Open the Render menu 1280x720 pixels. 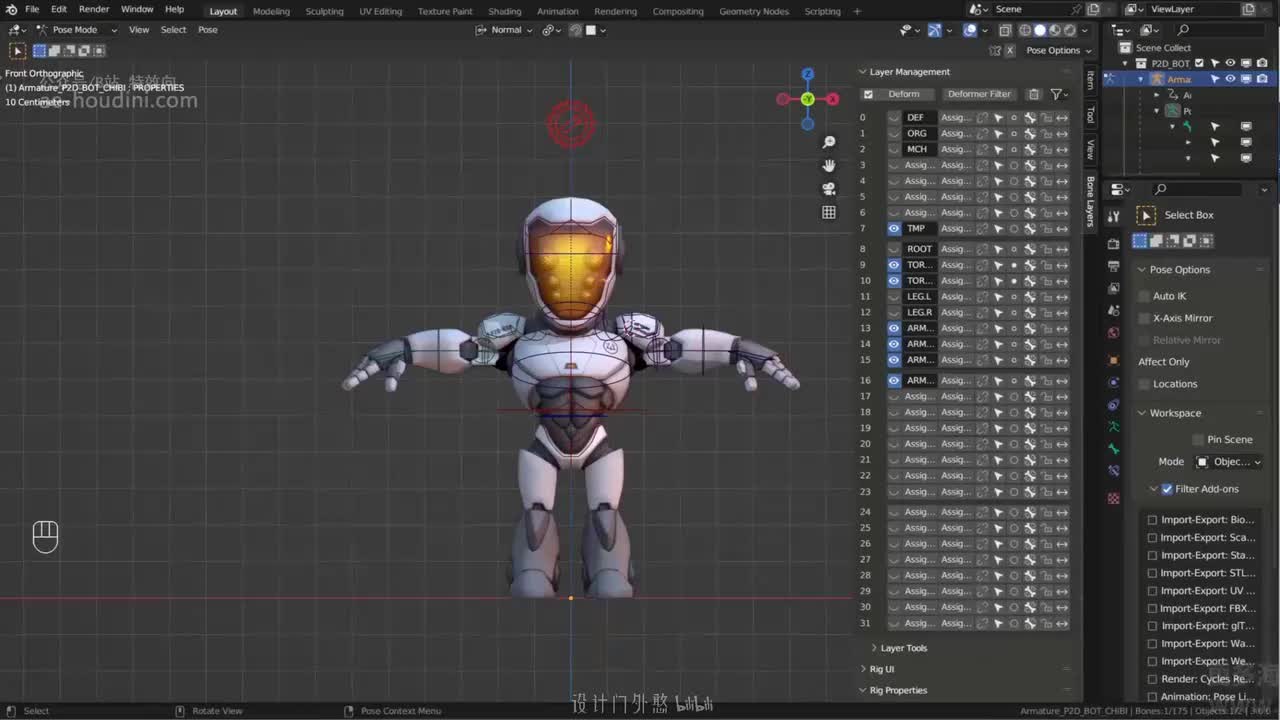(x=94, y=10)
